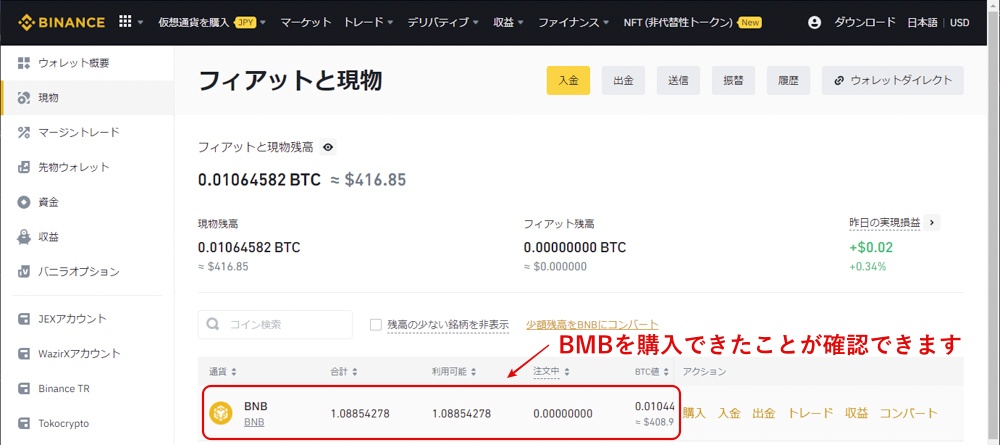Click BNB total 1.08854278 in 合計 column

(360, 413)
